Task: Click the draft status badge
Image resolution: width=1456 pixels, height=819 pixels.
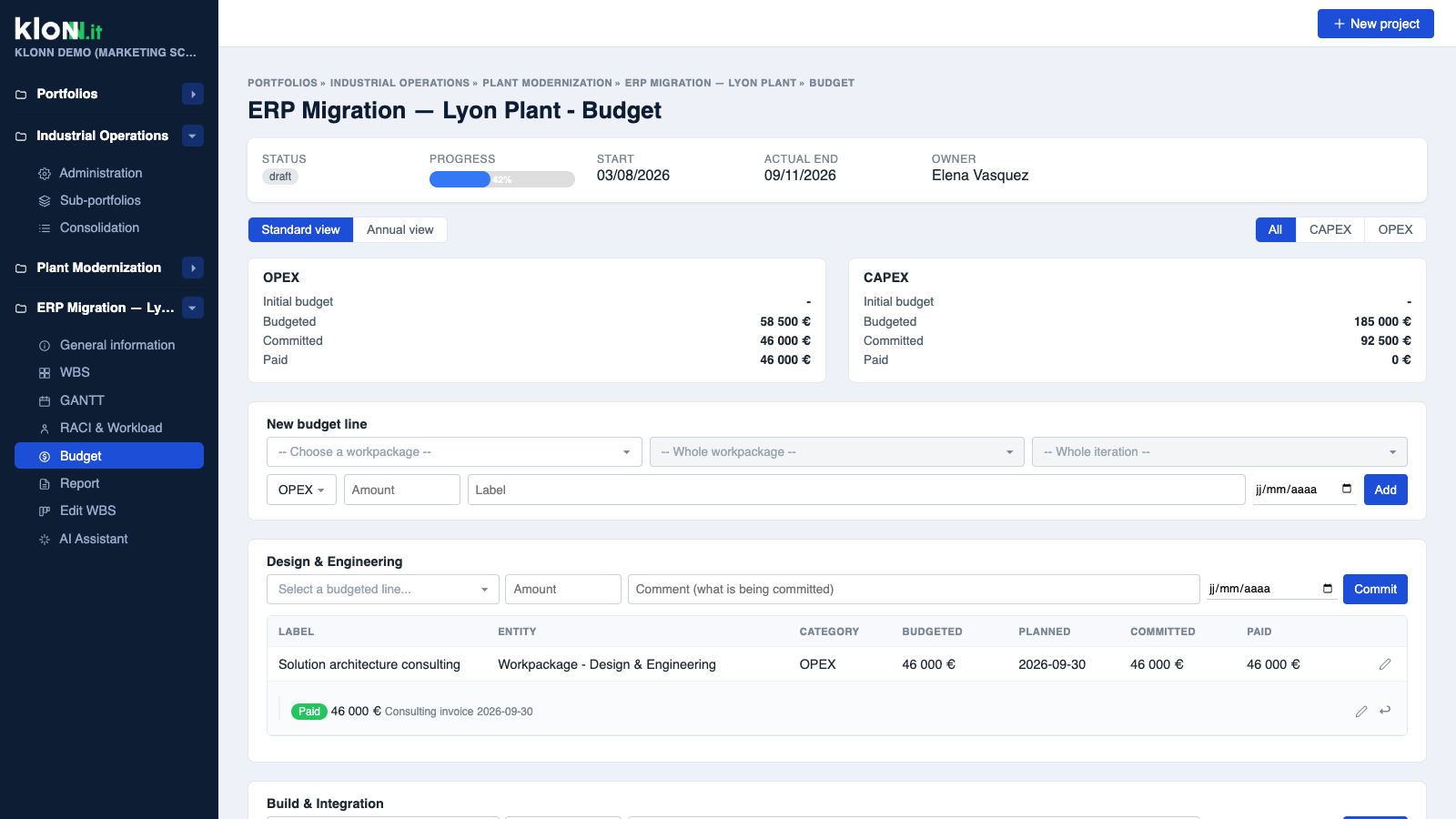Action: [x=280, y=177]
